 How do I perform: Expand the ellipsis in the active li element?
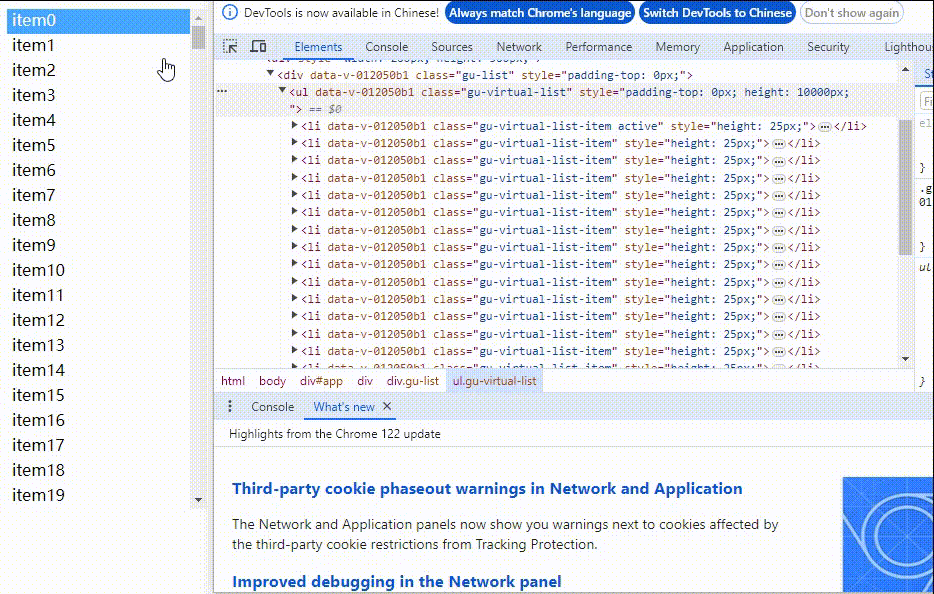pos(824,127)
